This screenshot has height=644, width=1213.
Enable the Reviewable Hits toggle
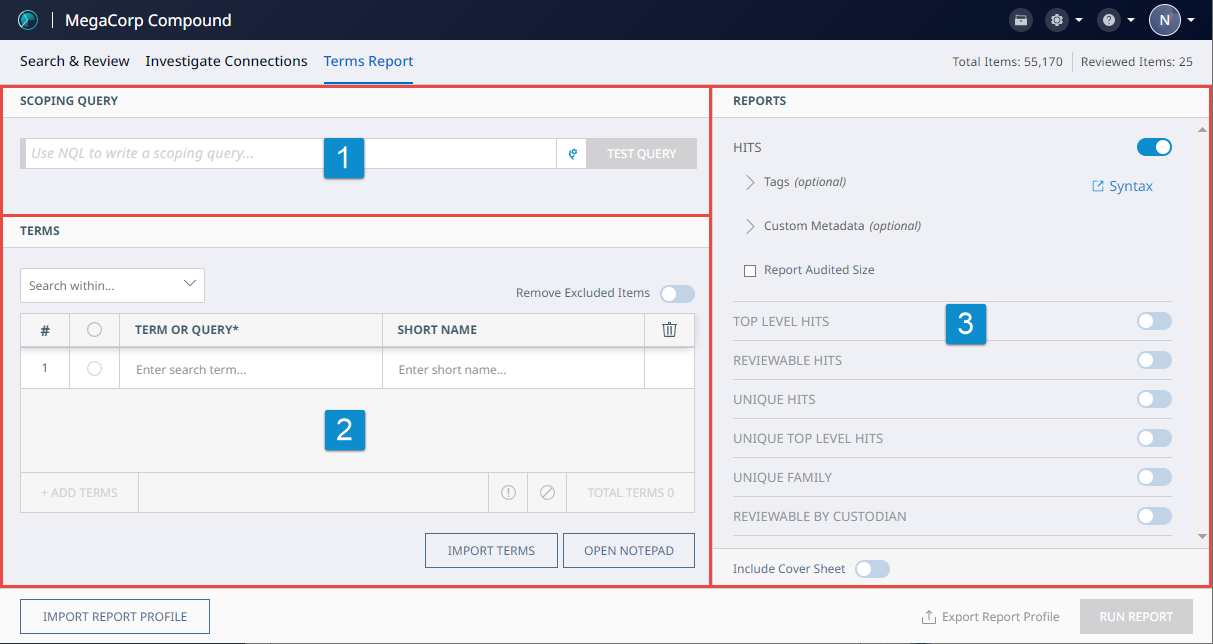[1154, 360]
